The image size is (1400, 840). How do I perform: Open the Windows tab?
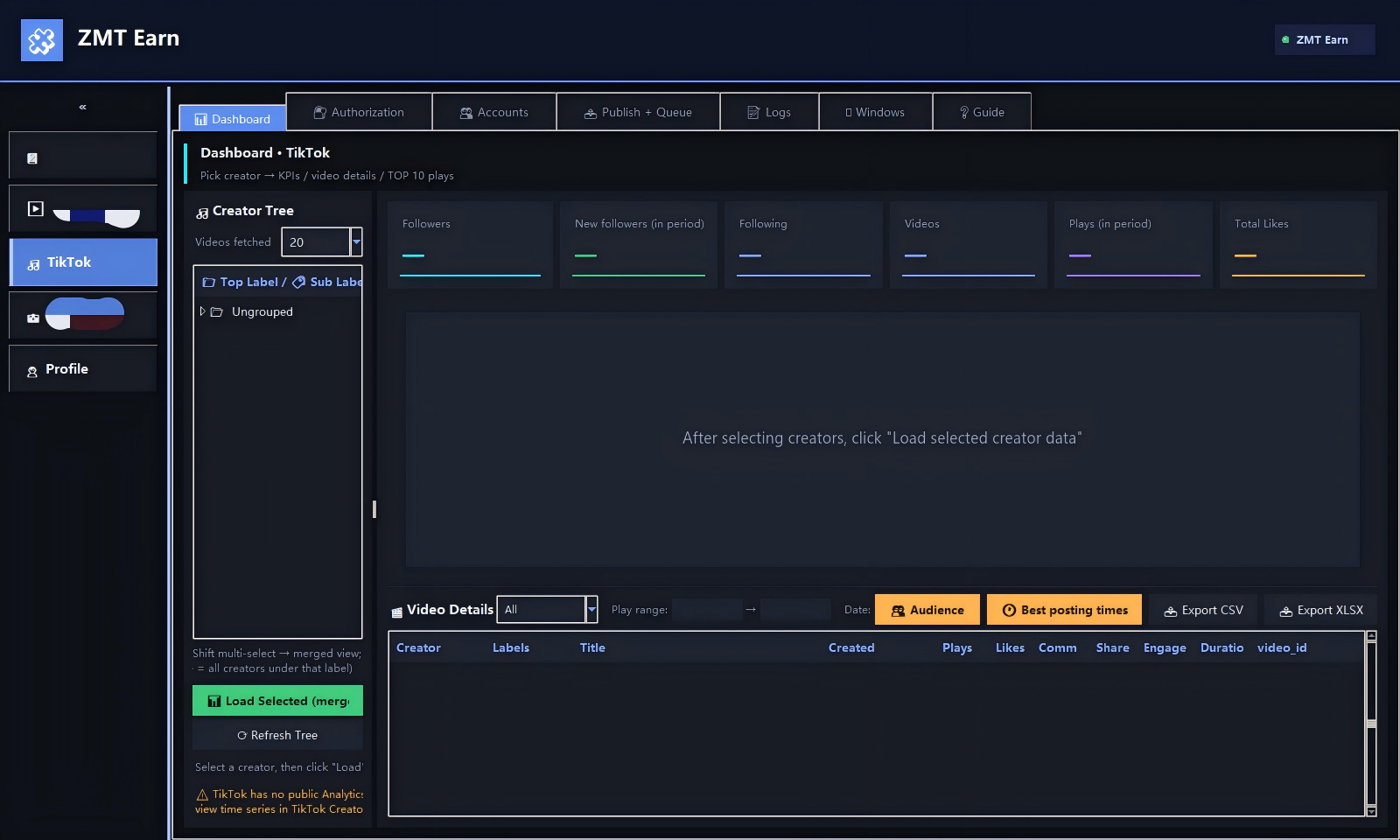[x=876, y=112]
